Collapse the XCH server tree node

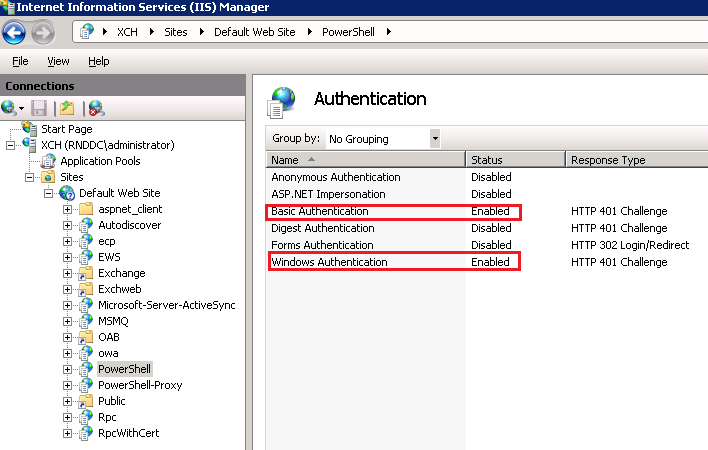tap(10, 145)
